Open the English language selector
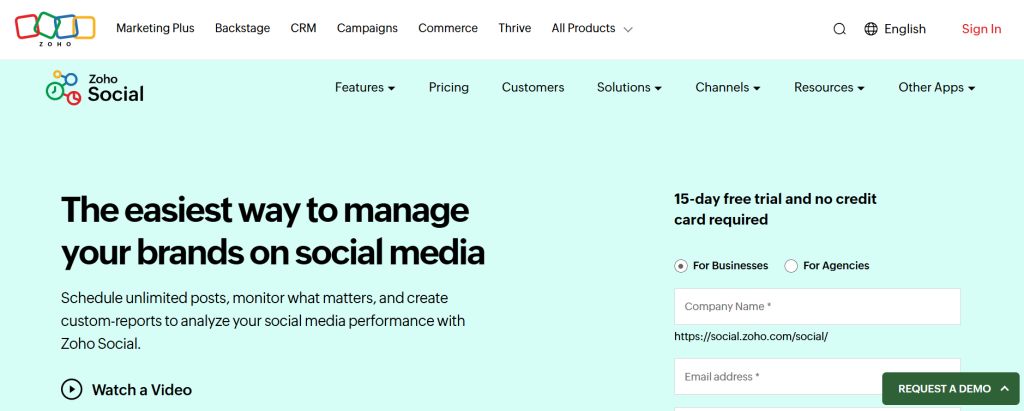Viewport: 1024px width, 411px height. (x=904, y=29)
